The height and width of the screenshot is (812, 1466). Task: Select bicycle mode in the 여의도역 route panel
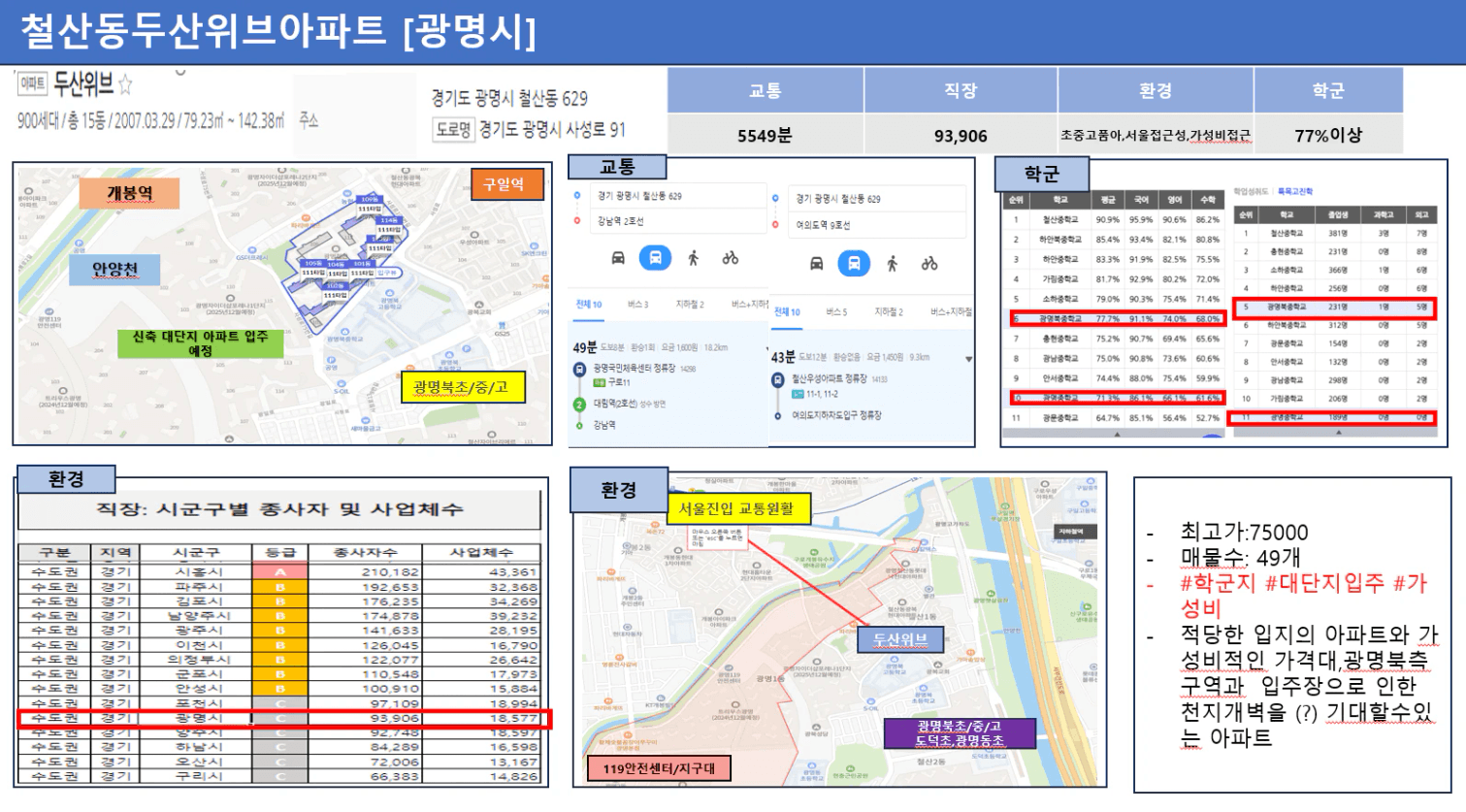[x=929, y=263]
